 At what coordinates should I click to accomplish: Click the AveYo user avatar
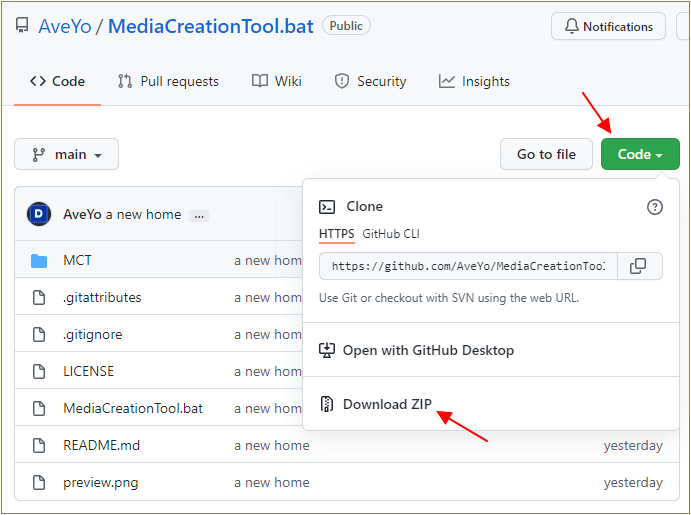tap(39, 214)
